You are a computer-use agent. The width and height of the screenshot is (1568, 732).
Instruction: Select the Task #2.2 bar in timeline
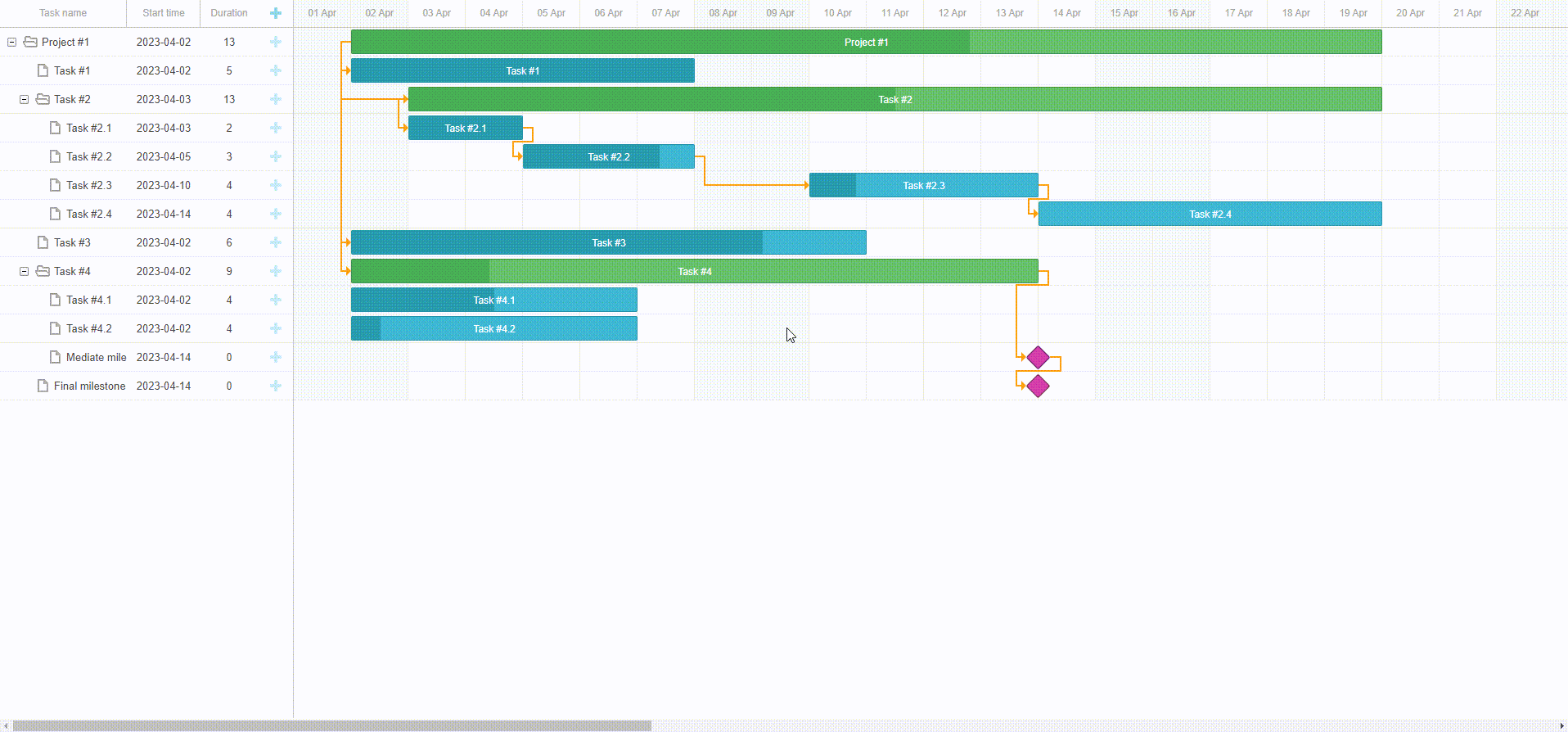[609, 156]
